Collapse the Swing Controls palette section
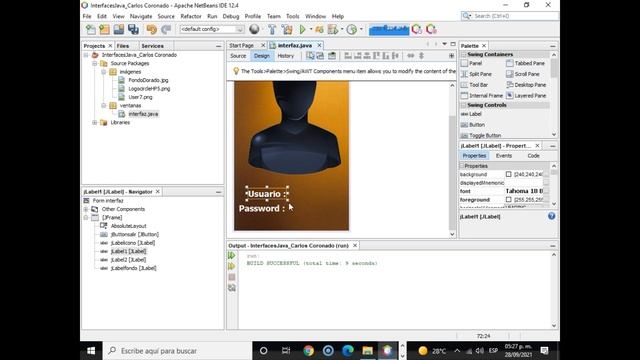Image resolution: width=640 pixels, height=360 pixels. pos(463,105)
